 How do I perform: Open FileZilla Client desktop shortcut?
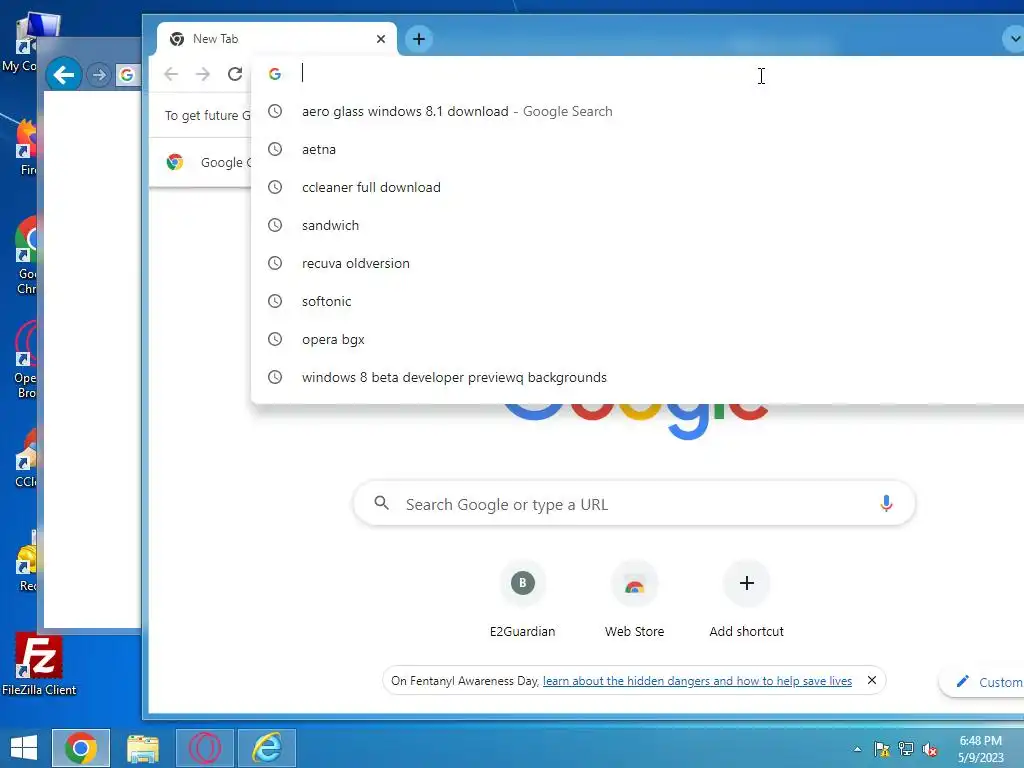click(x=39, y=664)
